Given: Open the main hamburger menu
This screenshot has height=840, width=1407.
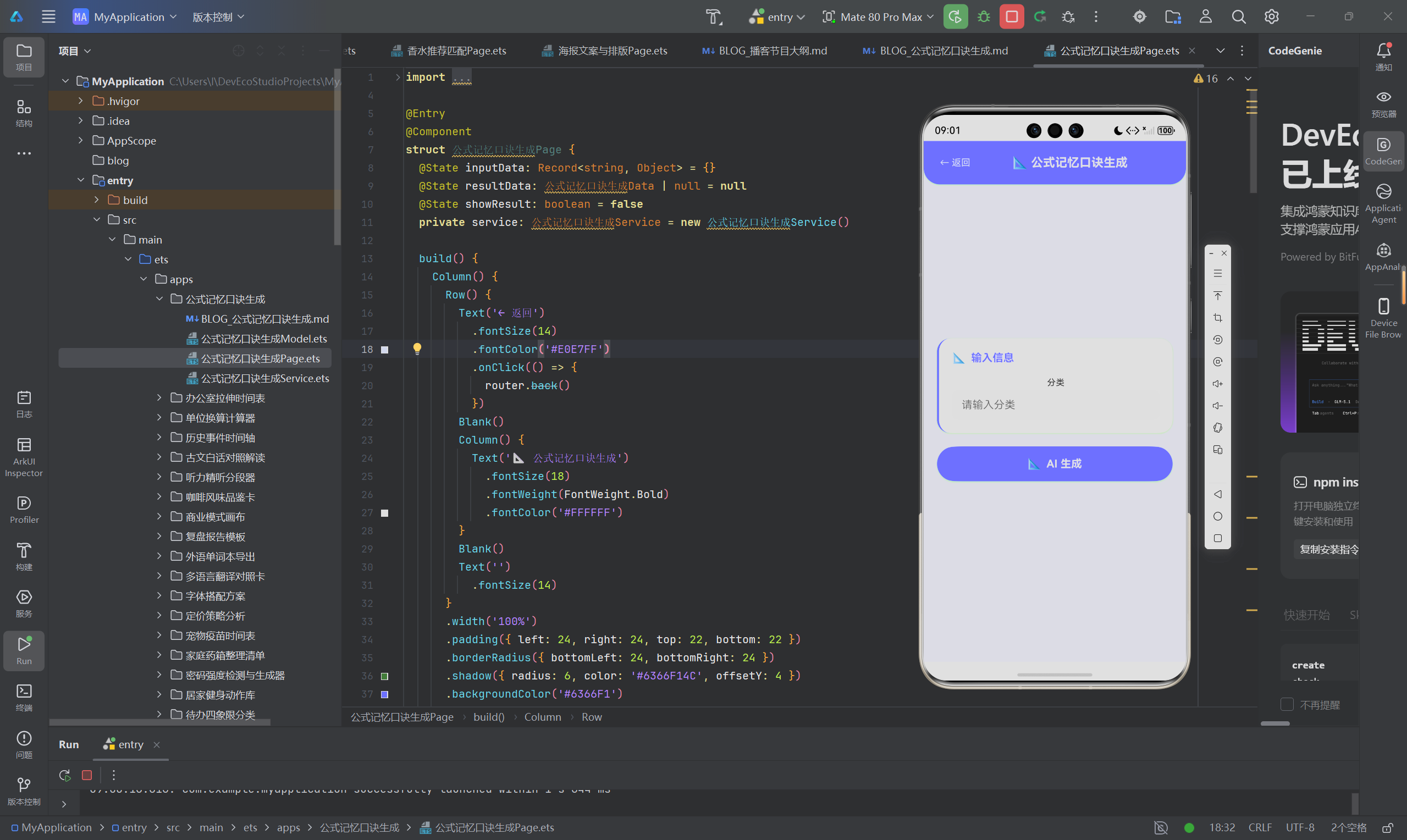Looking at the screenshot, I should click(x=49, y=16).
